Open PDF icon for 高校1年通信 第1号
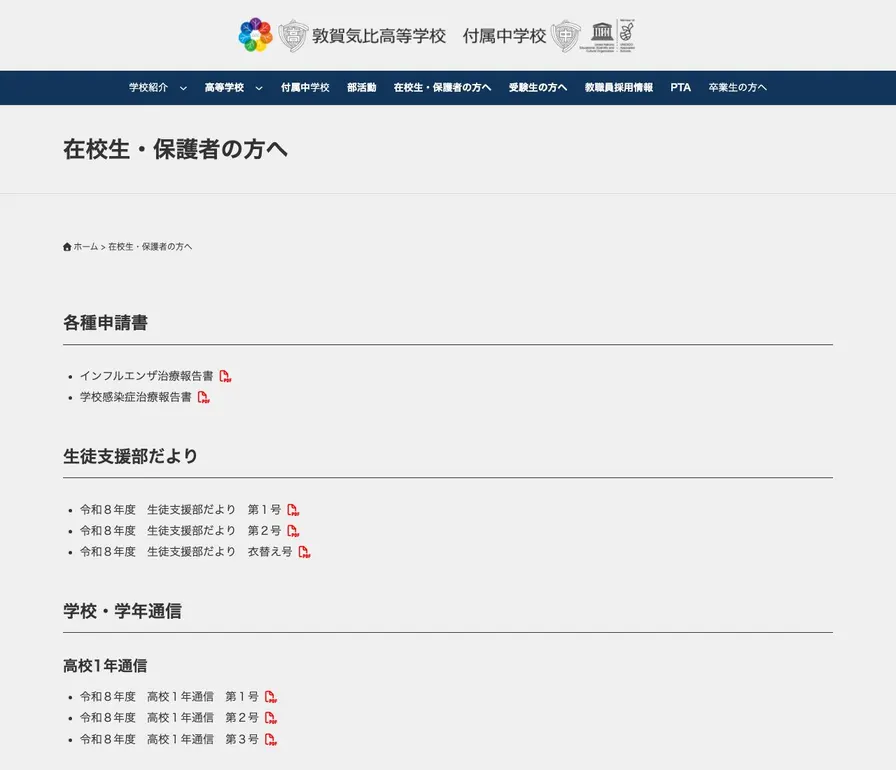 click(x=271, y=697)
